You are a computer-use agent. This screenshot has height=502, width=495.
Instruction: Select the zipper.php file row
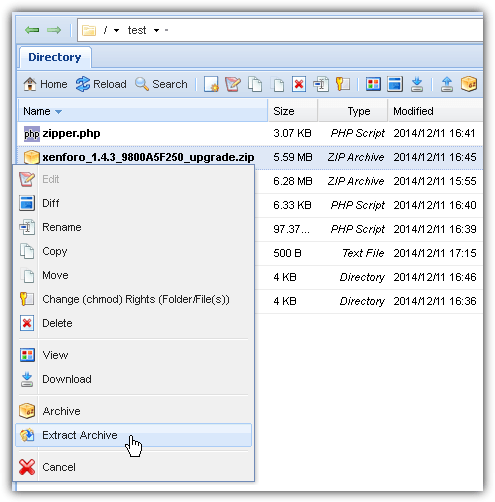pyautogui.click(x=250, y=134)
